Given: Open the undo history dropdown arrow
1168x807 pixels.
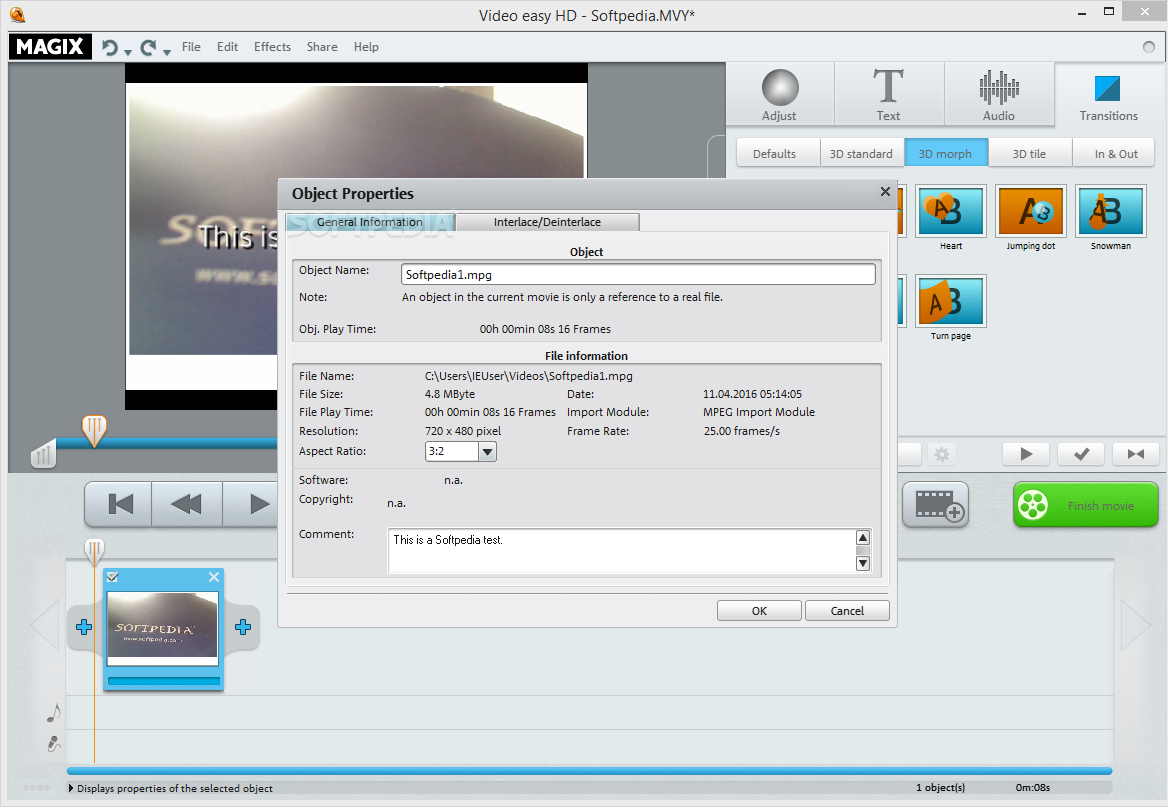Looking at the screenshot, I should point(128,52).
